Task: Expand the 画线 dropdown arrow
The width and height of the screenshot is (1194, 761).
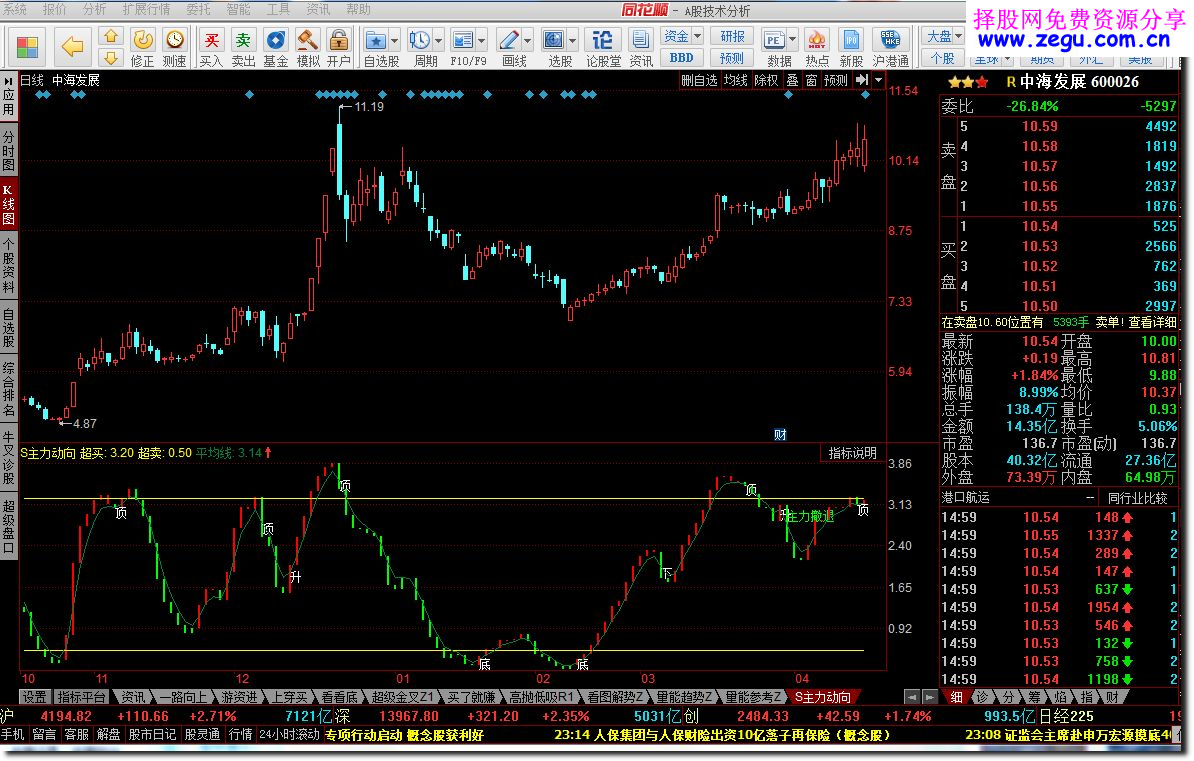Action: (527, 40)
